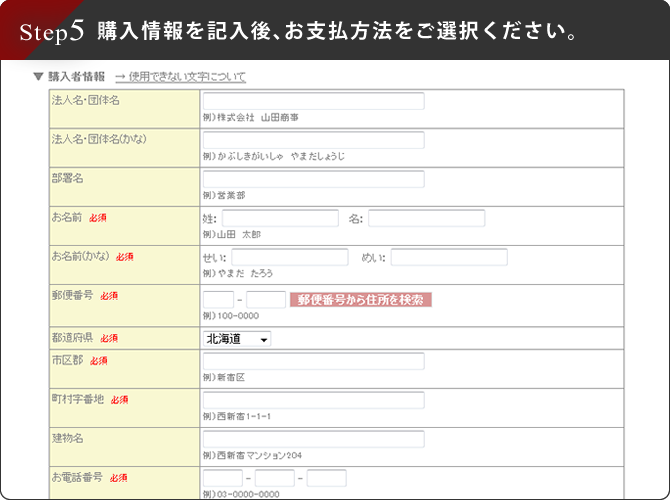Click the 名 field in お名前 row
The height and width of the screenshot is (500, 670).
tap(426, 218)
